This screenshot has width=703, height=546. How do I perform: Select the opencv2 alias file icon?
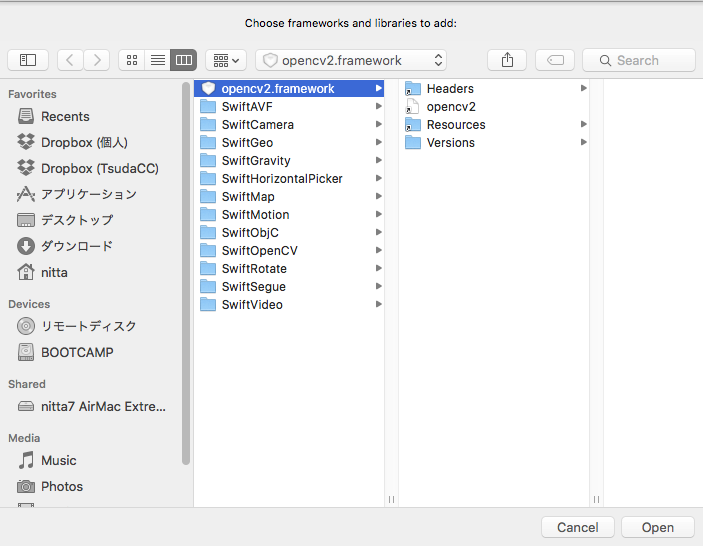(413, 107)
